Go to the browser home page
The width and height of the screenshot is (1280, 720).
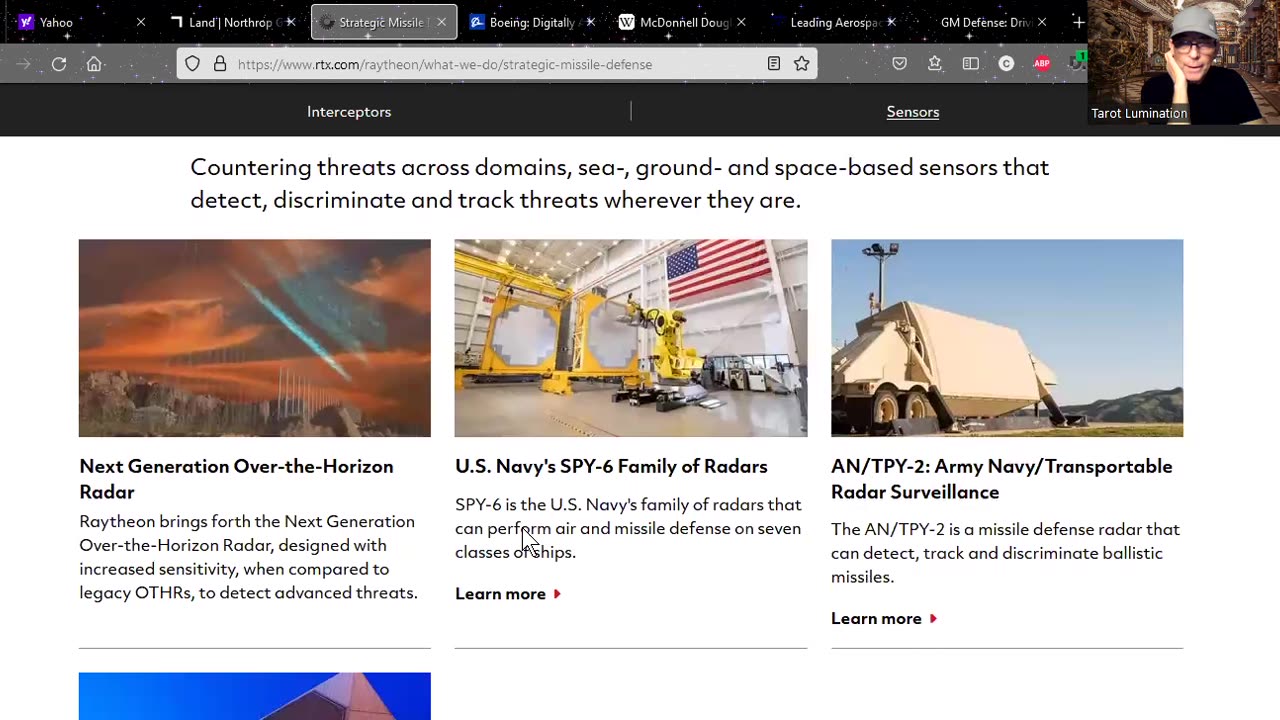(94, 64)
